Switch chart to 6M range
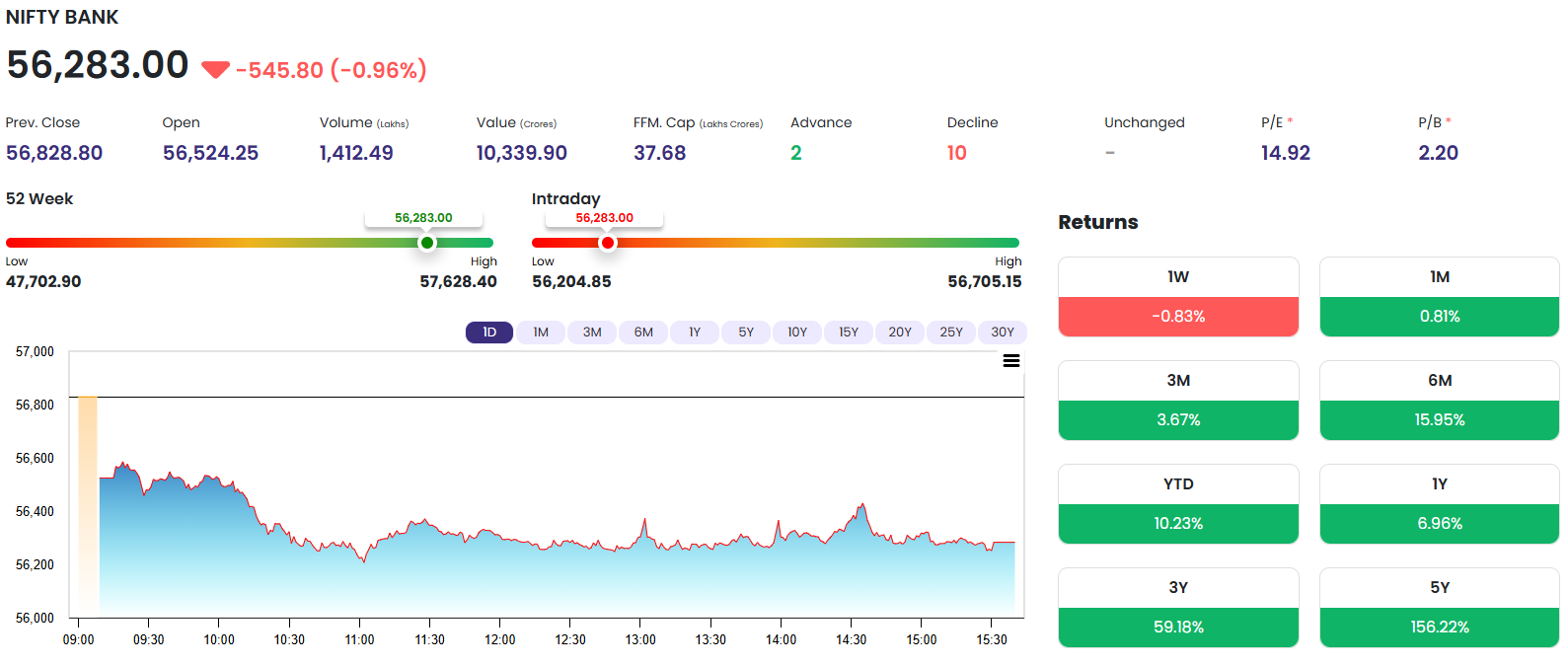This screenshot has width=1568, height=666. point(643,333)
